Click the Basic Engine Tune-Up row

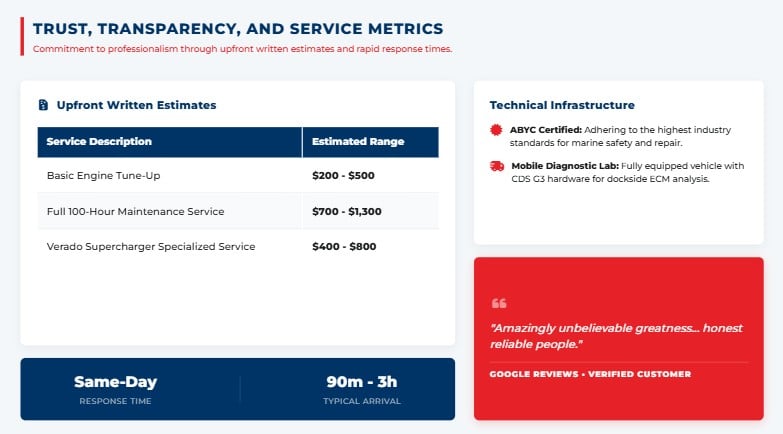(x=238, y=175)
